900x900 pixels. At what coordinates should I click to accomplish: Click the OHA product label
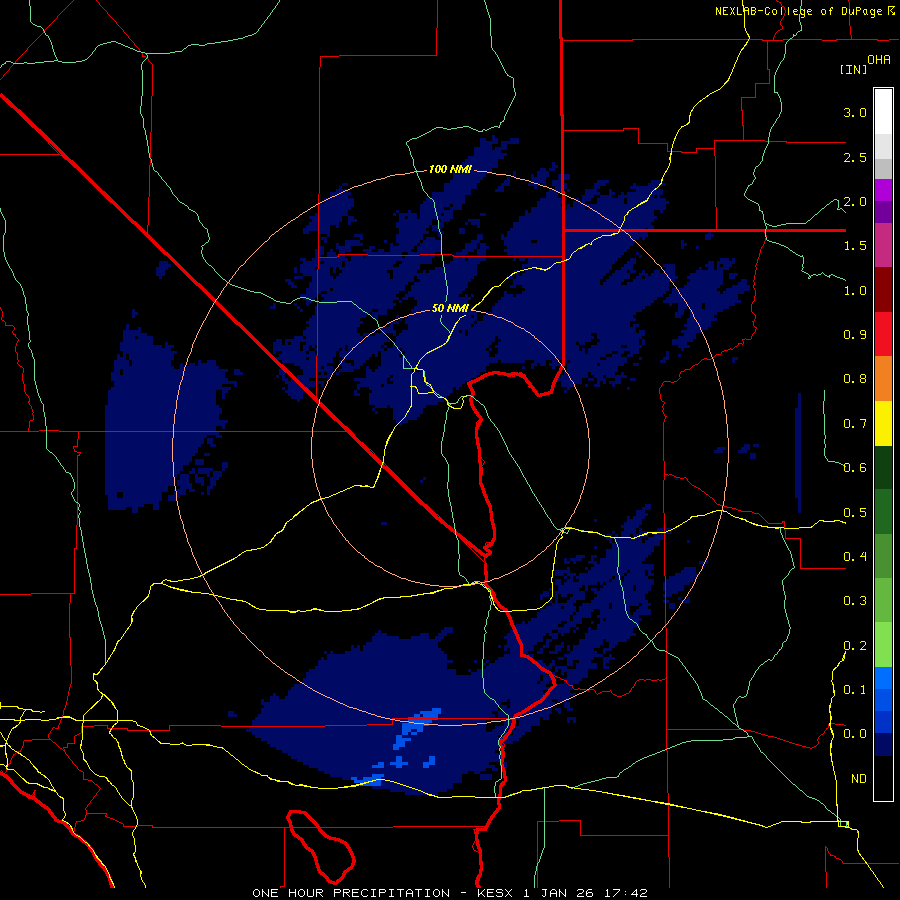coord(879,60)
